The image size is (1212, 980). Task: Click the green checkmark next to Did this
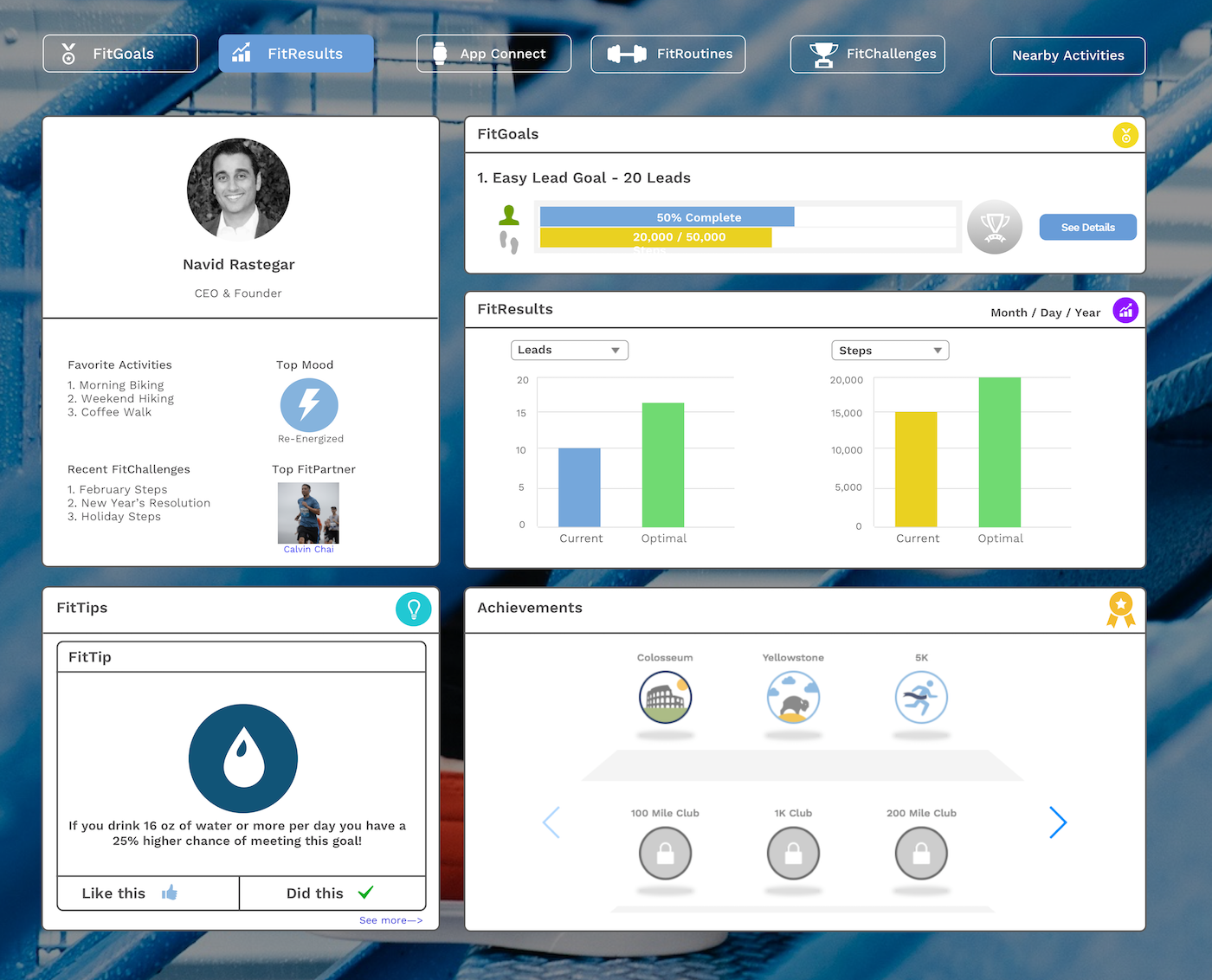(x=365, y=893)
